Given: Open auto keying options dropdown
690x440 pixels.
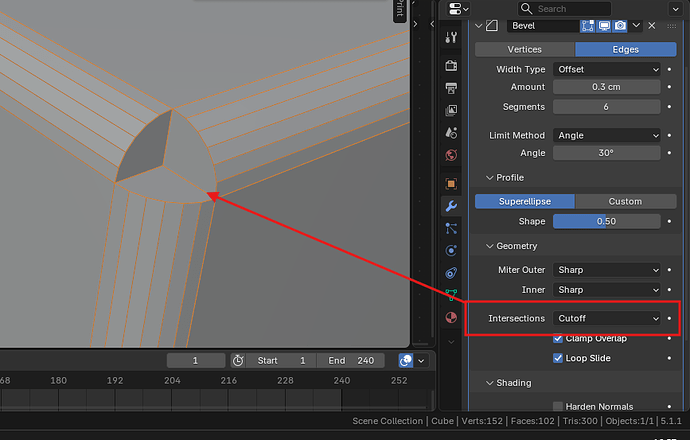Looking at the screenshot, I should (421, 360).
